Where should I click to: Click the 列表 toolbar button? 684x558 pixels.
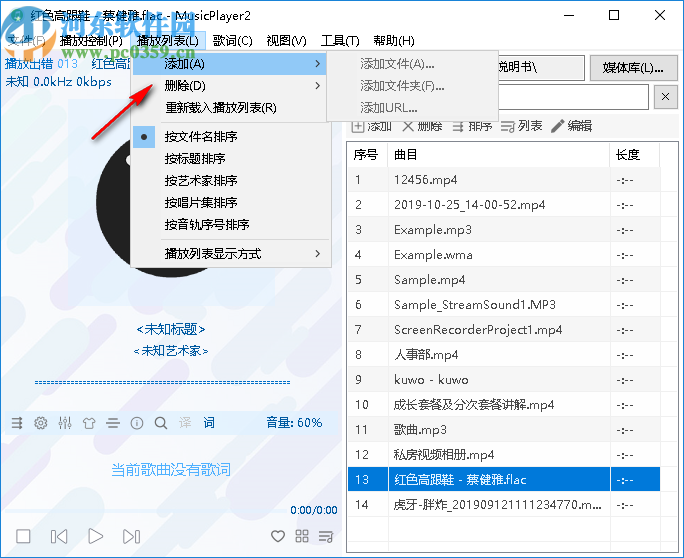(x=522, y=126)
